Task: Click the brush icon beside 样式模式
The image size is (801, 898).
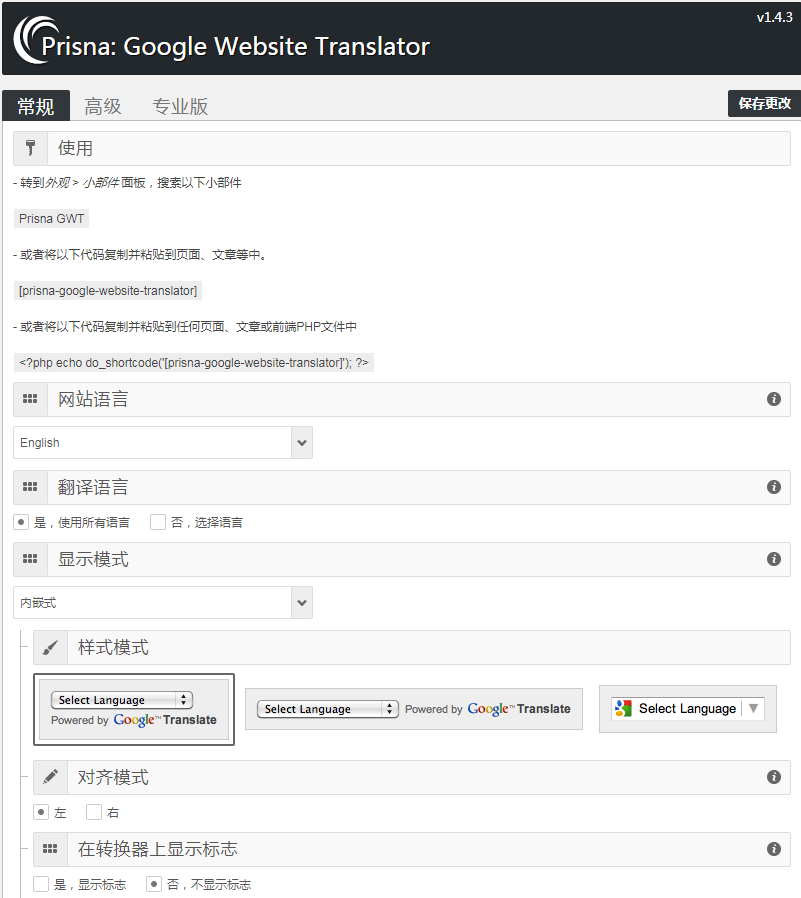Action: 50,648
